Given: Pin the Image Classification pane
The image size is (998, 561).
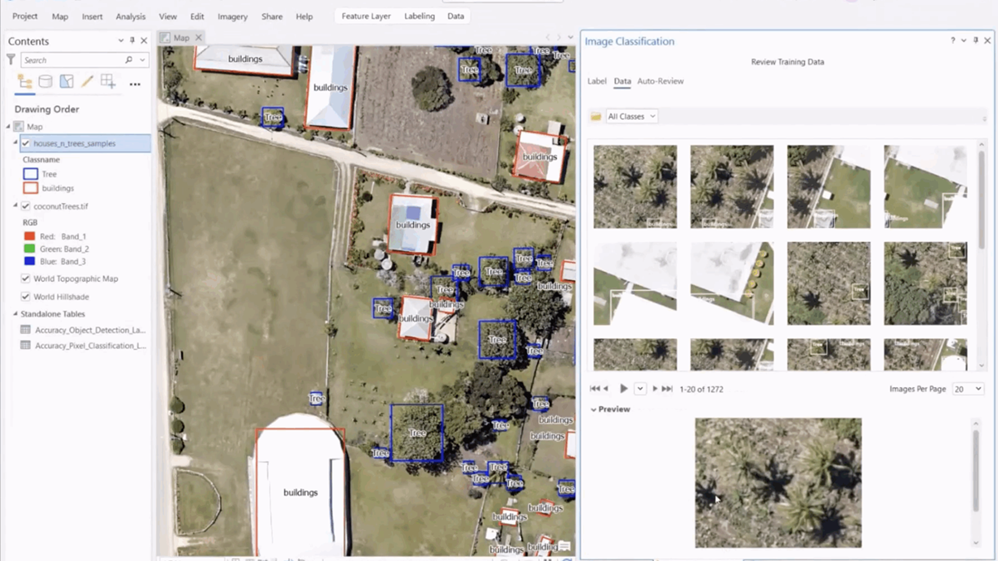Looking at the screenshot, I should pyautogui.click(x=976, y=40).
